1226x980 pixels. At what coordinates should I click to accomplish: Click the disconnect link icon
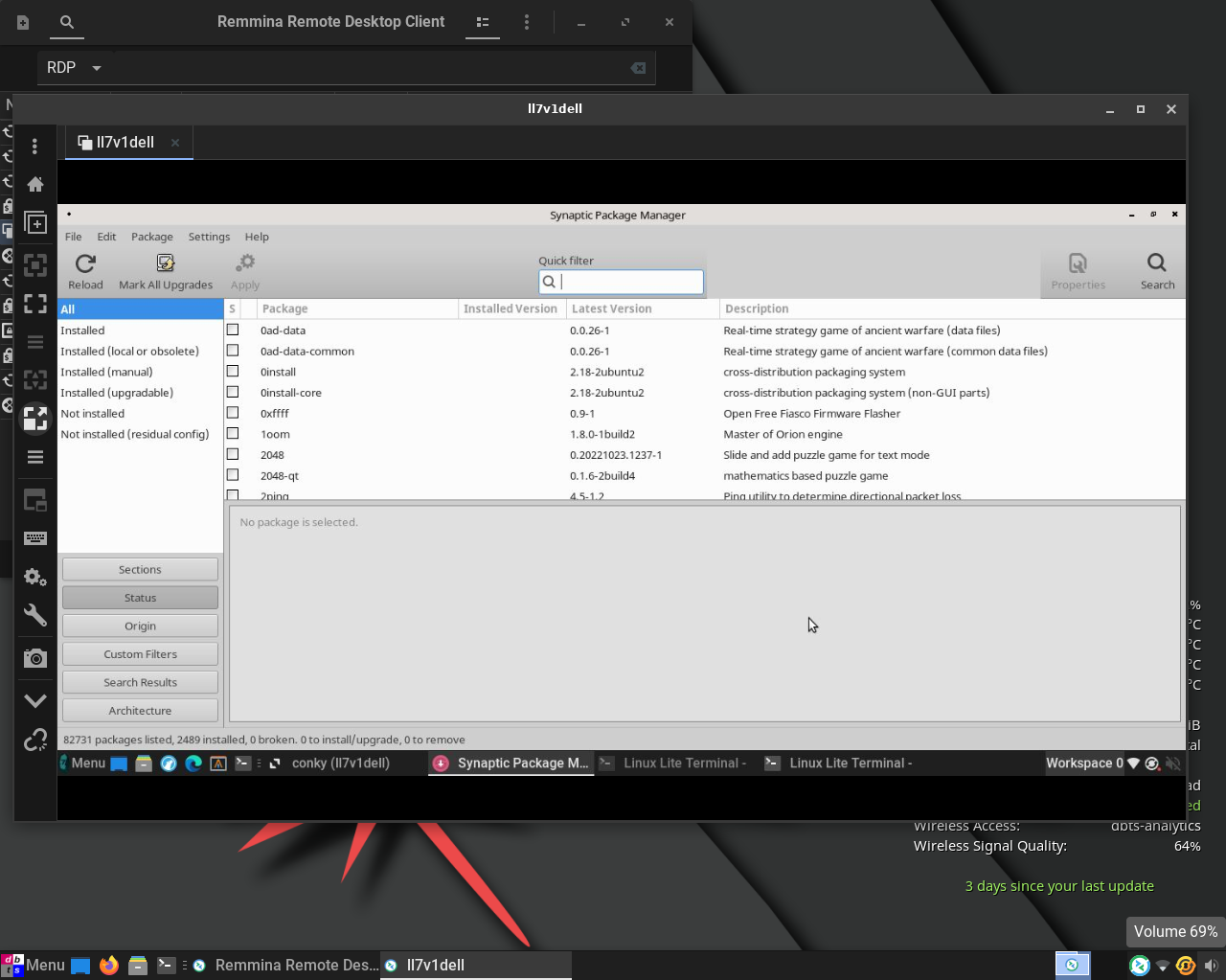pyautogui.click(x=35, y=740)
